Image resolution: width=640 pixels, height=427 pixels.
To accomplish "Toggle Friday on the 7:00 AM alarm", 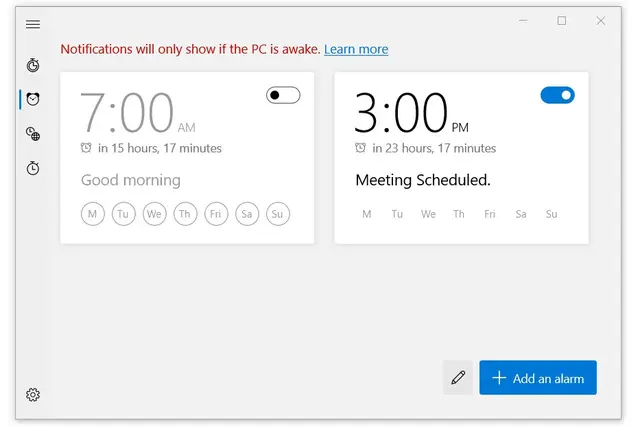I will (216, 214).
